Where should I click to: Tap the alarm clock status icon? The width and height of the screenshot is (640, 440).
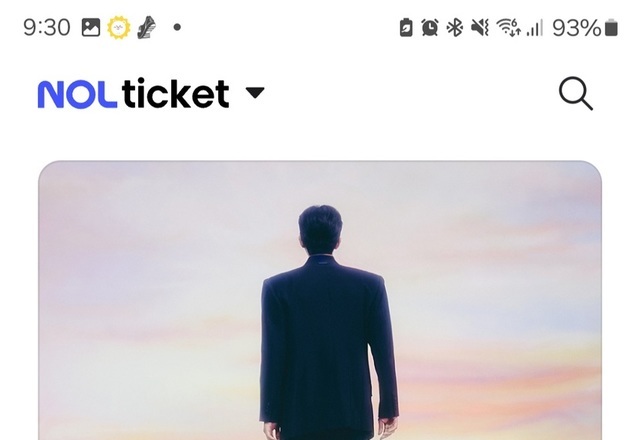[430, 28]
